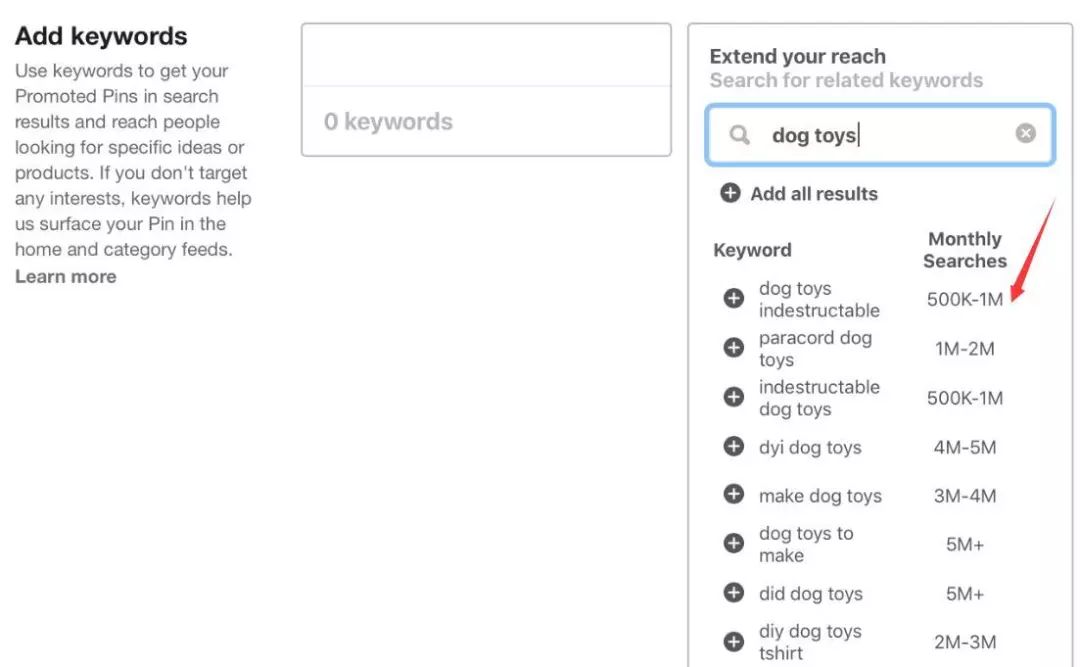Open the Learn more link
Image resolution: width=1080 pixels, height=667 pixels.
65,277
